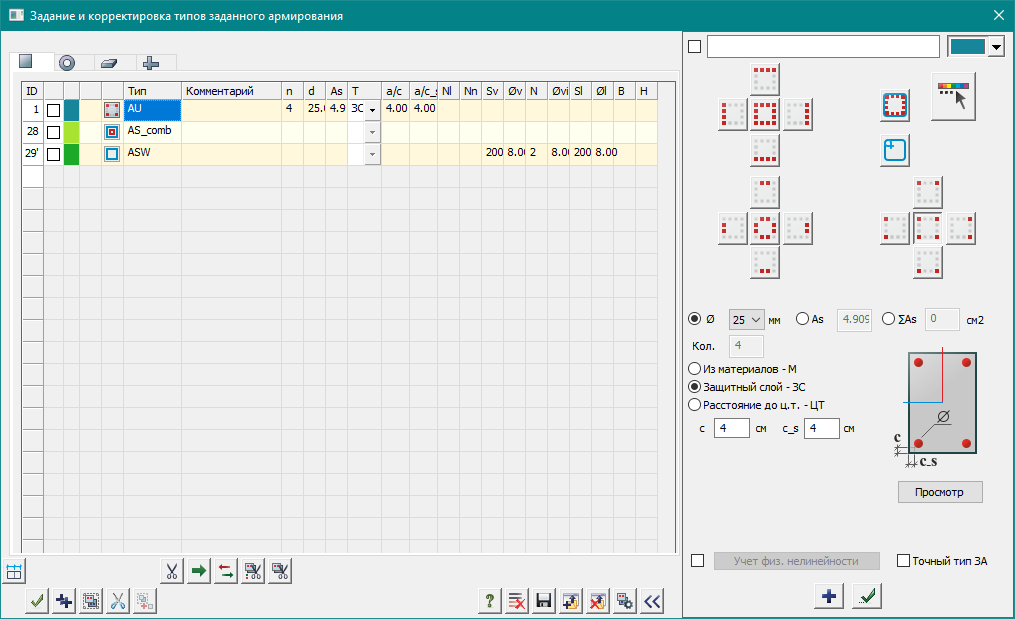This screenshot has height=619, width=1015.
Task: Switch to the plus-shaped section tab
Action: point(151,62)
